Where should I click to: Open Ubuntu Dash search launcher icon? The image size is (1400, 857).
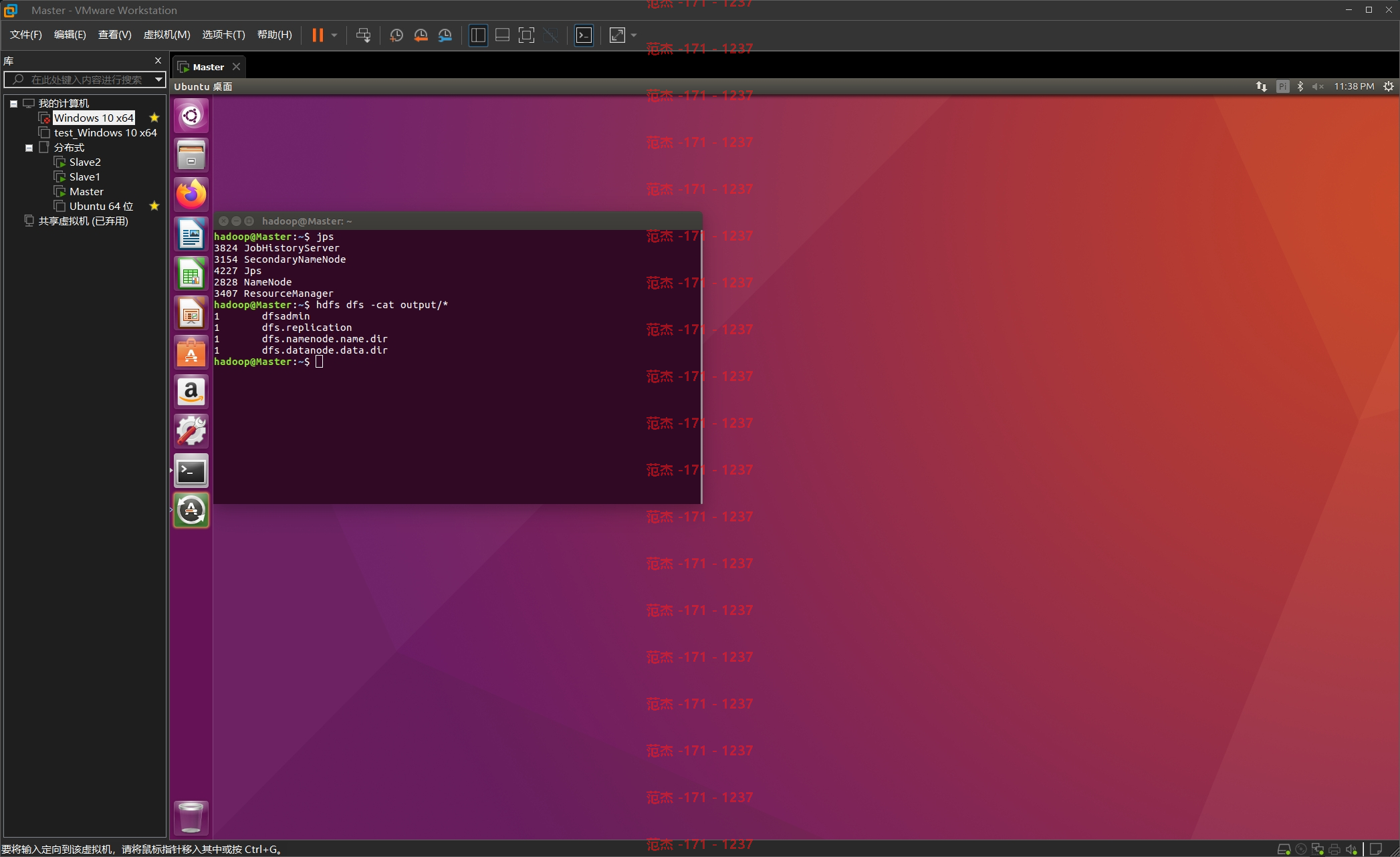[x=191, y=116]
